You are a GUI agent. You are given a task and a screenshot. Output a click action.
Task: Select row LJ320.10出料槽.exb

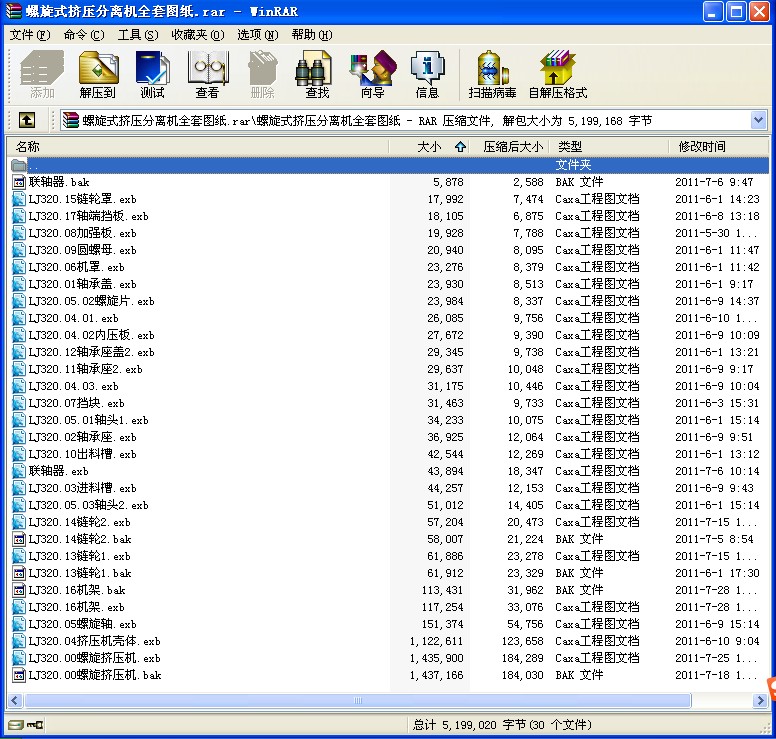click(x=390, y=454)
